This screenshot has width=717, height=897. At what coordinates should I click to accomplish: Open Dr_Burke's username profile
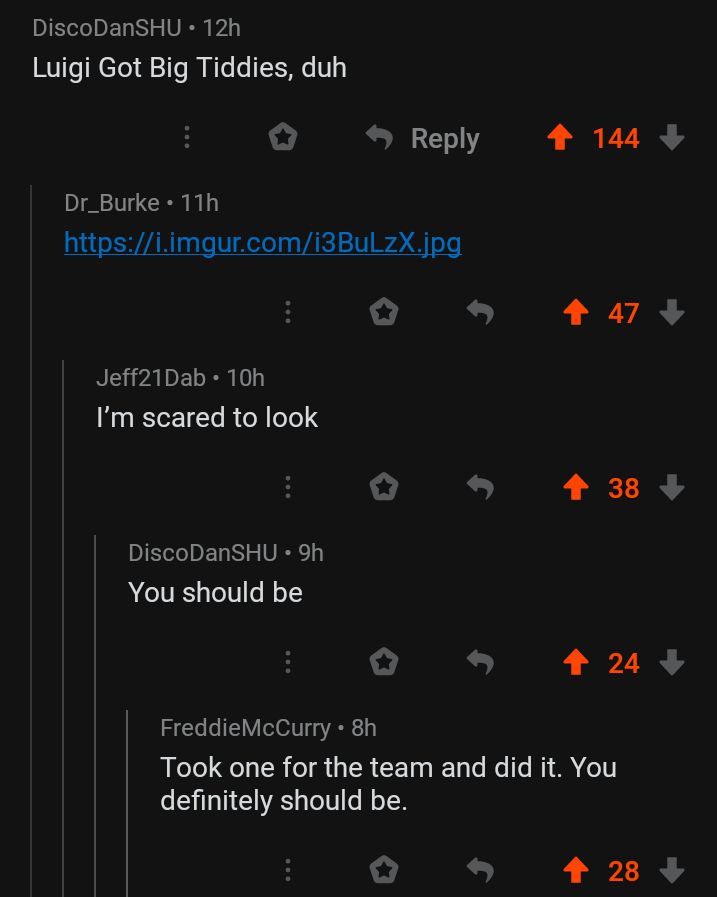click(x=112, y=204)
